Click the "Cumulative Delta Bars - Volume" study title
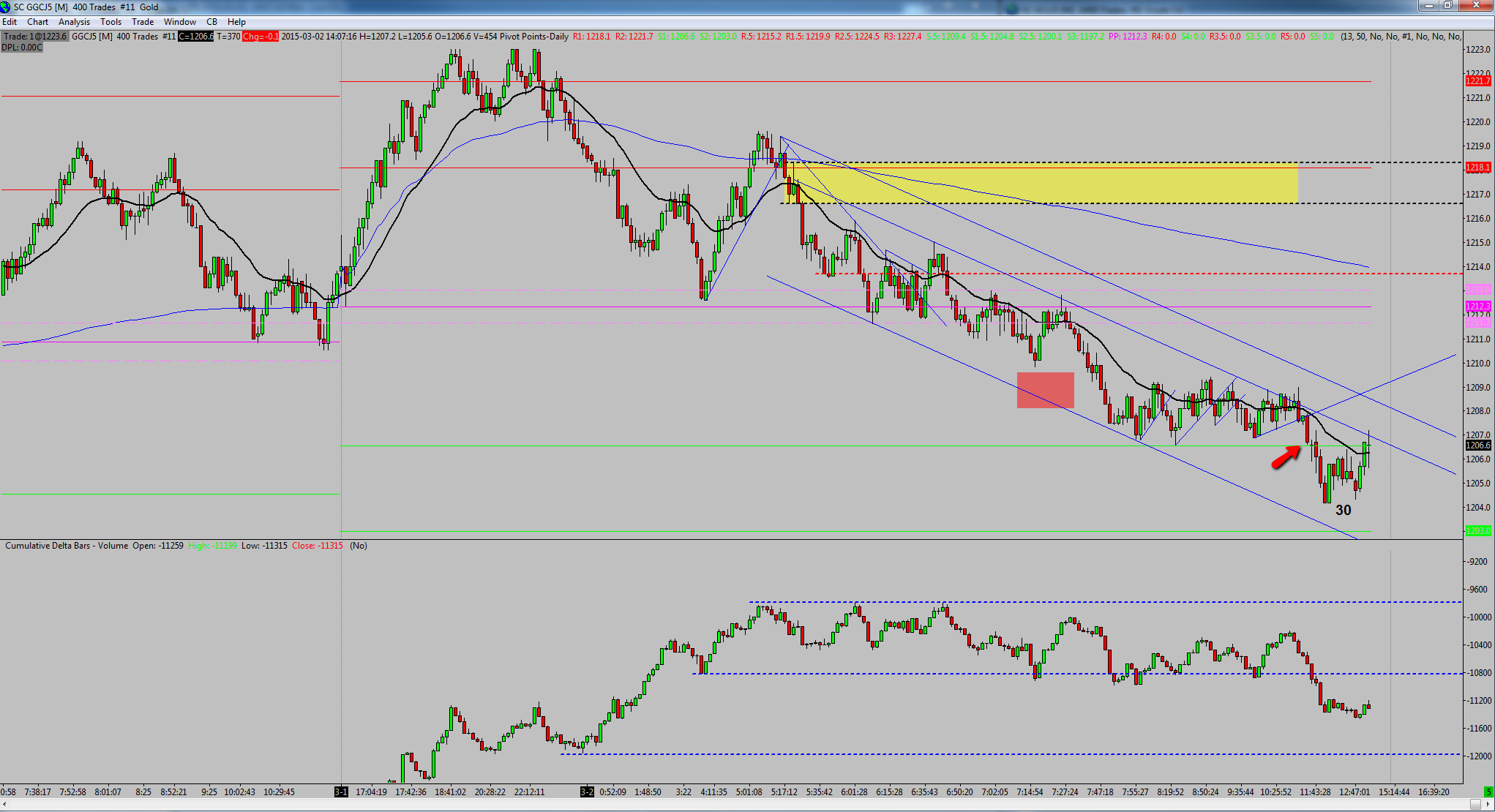The width and height of the screenshot is (1495, 812). click(x=67, y=546)
